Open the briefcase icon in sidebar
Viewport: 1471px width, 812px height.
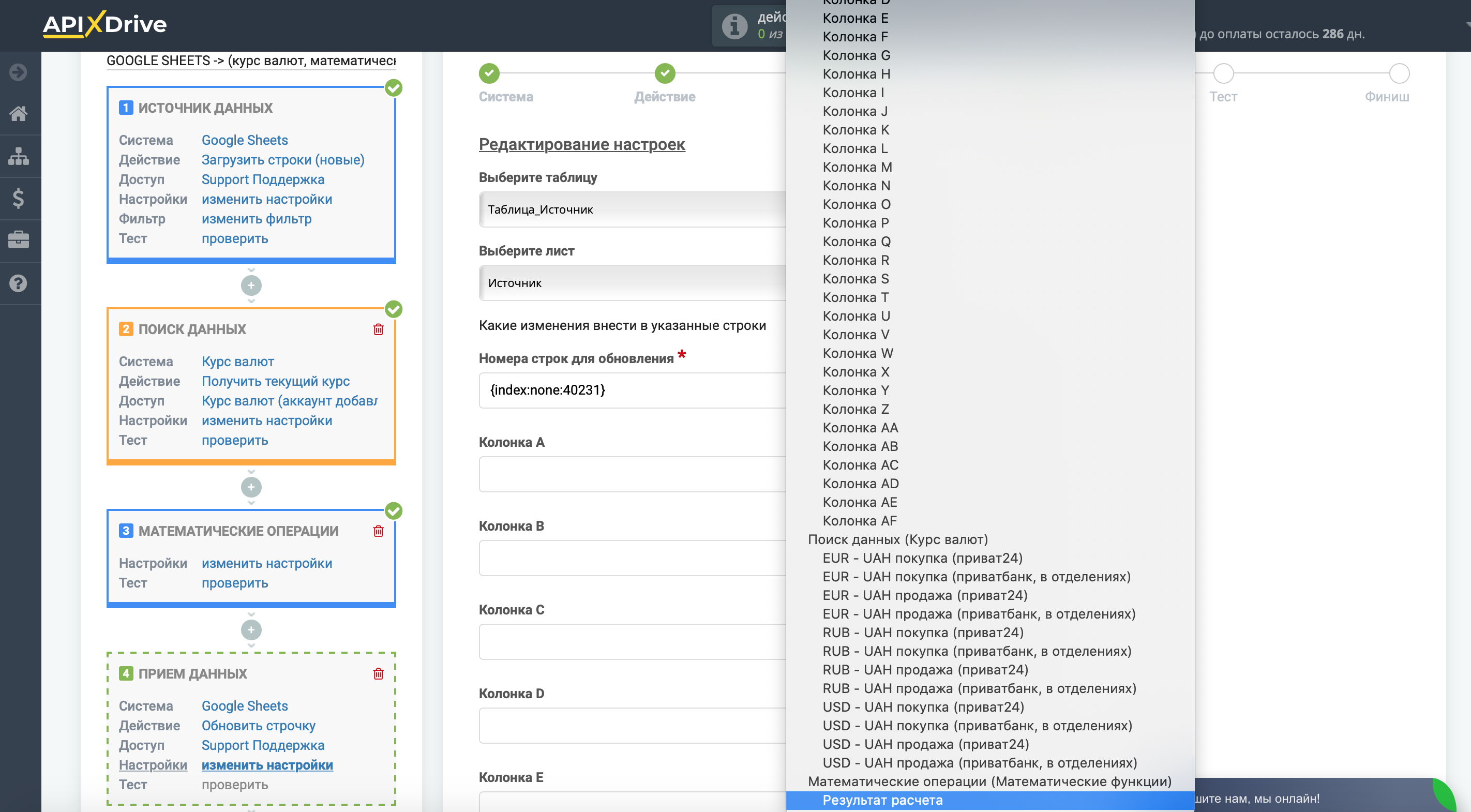(x=18, y=240)
